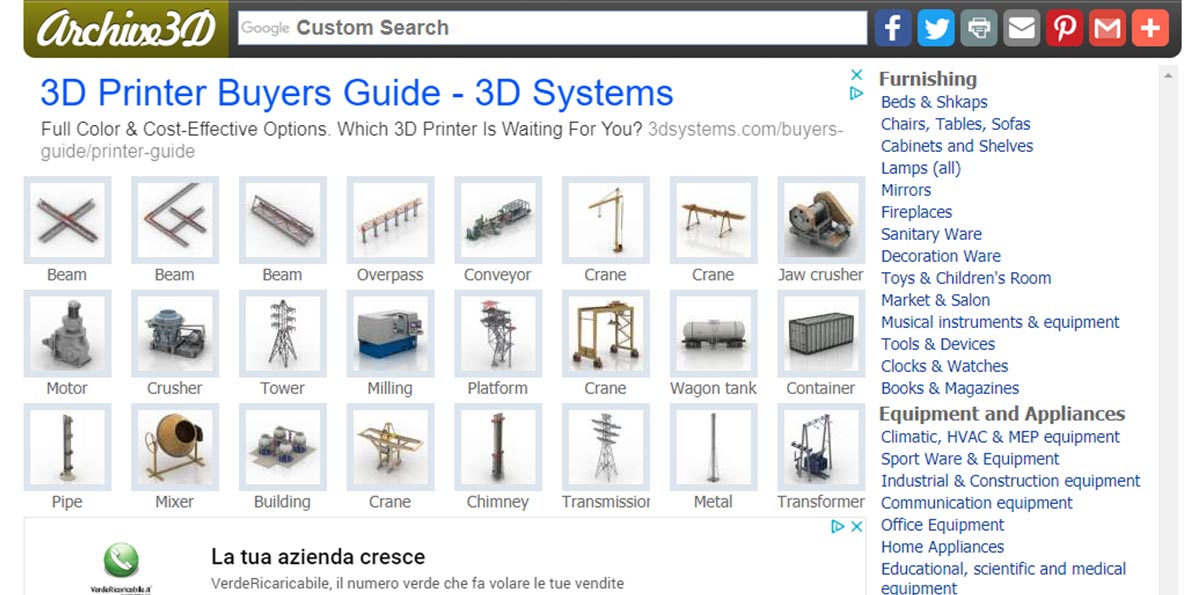The height and width of the screenshot is (595, 1200).
Task: Click the Twitter share icon
Action: click(936, 28)
